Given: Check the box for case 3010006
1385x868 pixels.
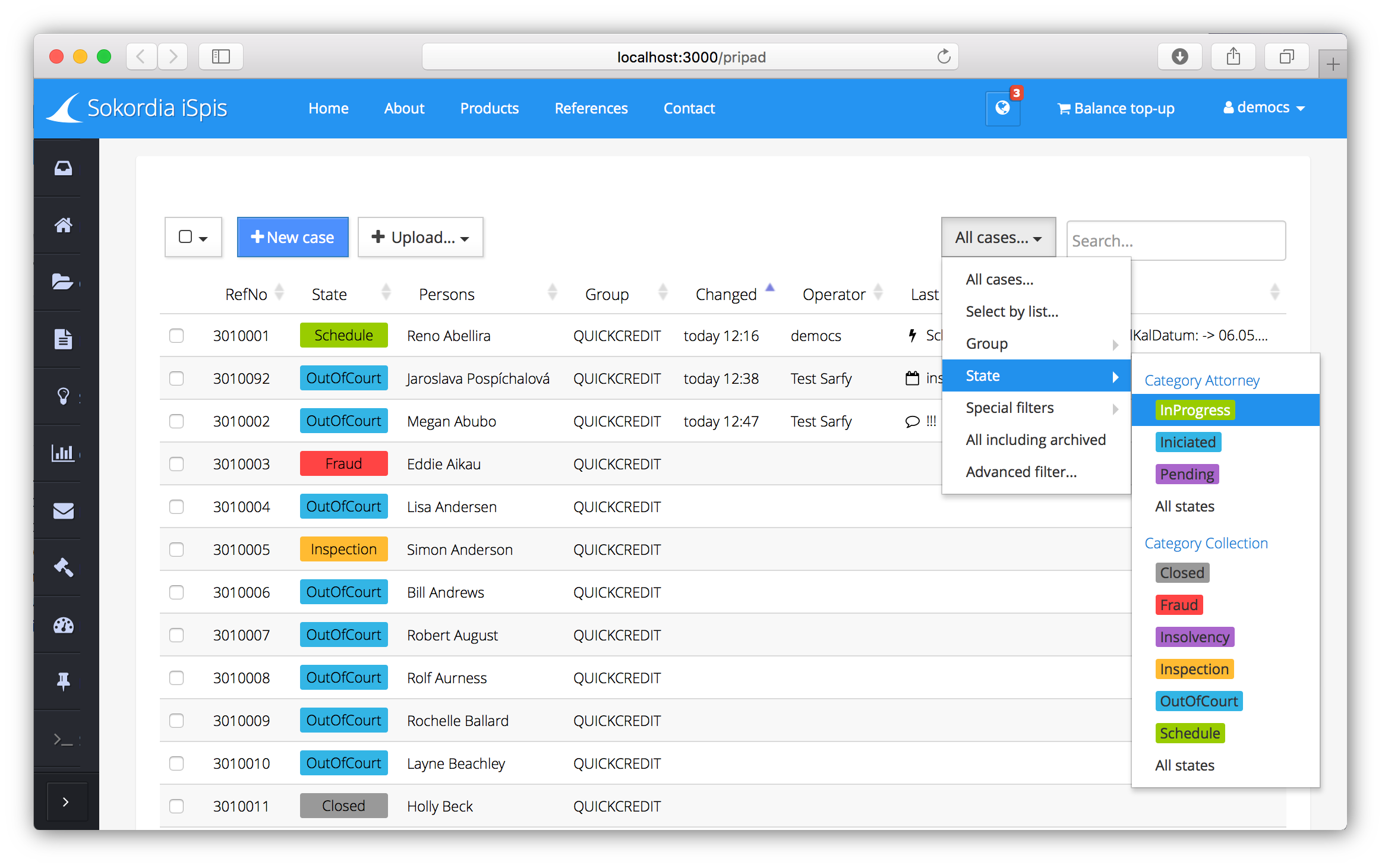Looking at the screenshot, I should tap(176, 592).
